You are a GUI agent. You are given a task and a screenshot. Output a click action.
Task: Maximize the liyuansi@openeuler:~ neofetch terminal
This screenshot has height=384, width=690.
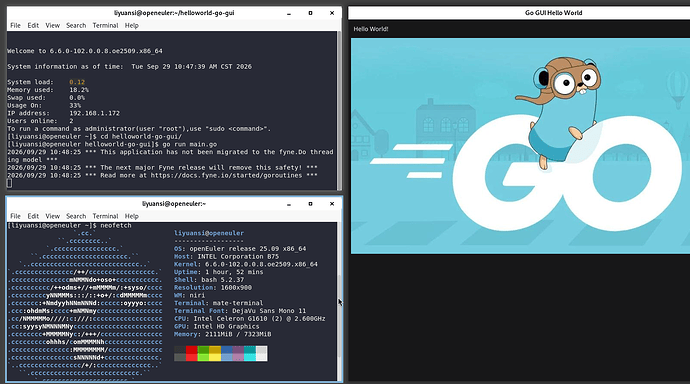tap(311, 204)
